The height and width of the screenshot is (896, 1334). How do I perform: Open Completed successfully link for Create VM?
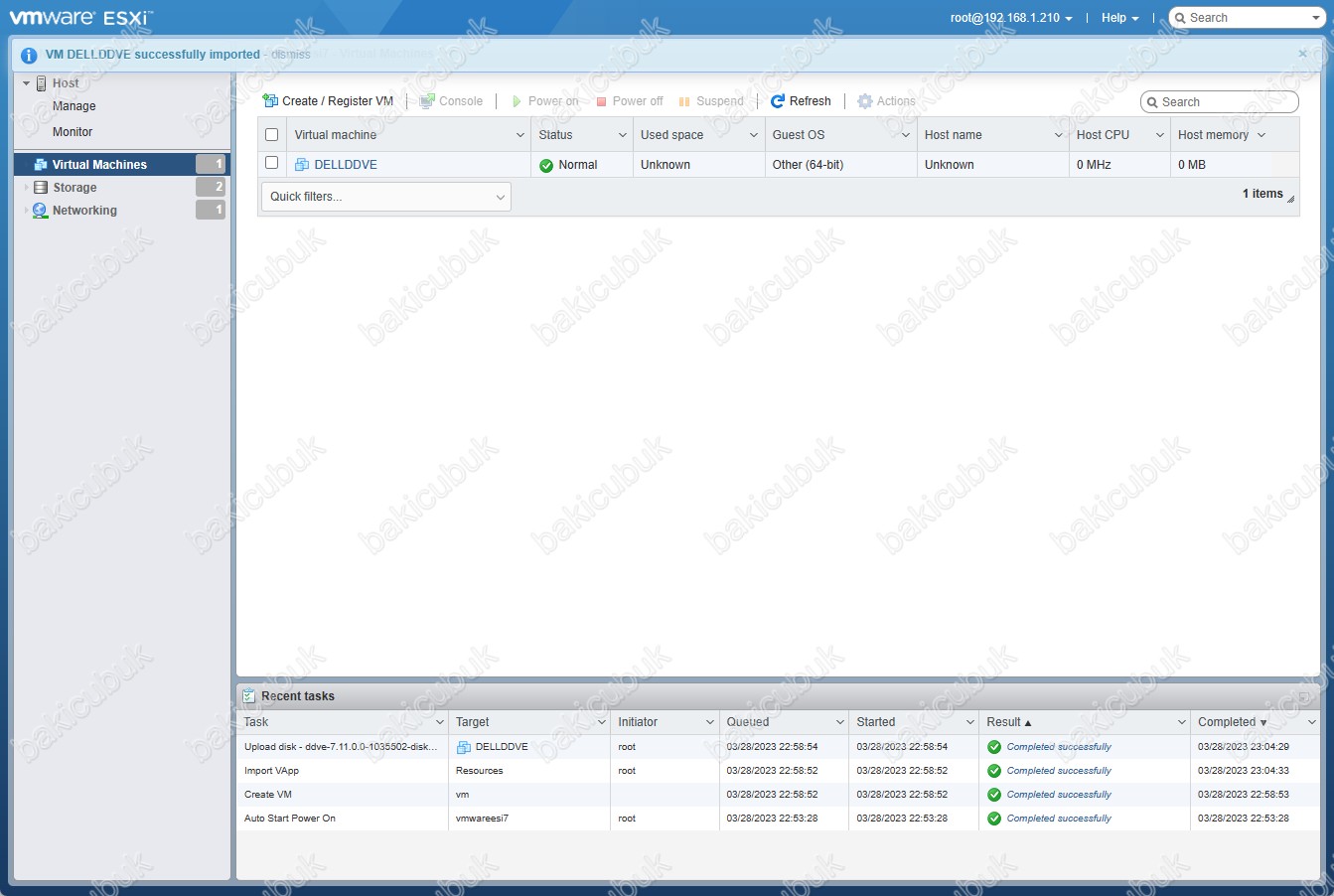pos(1059,795)
